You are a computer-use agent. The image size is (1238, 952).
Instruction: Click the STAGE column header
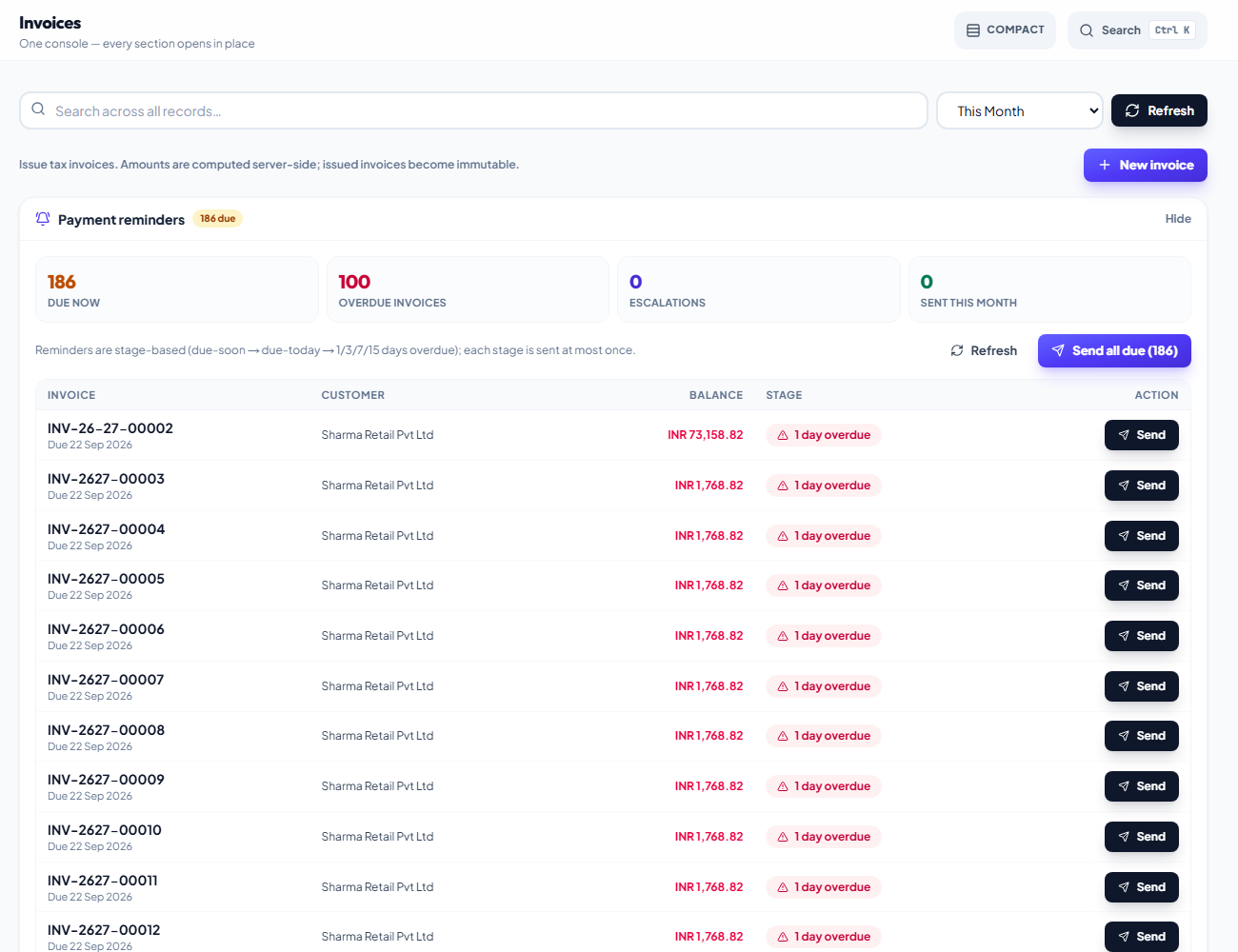click(784, 395)
